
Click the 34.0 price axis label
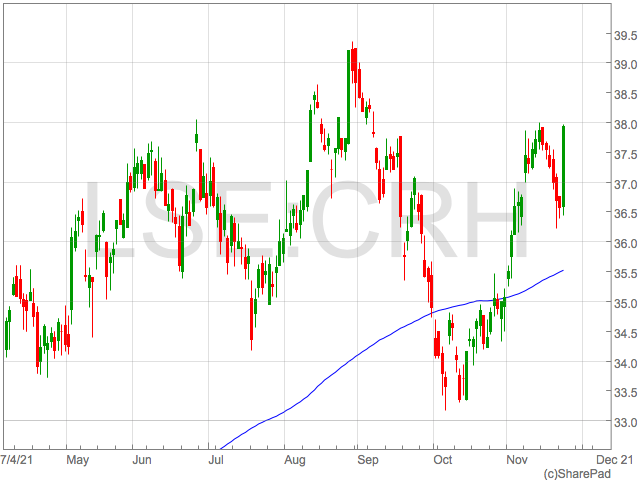[625, 364]
